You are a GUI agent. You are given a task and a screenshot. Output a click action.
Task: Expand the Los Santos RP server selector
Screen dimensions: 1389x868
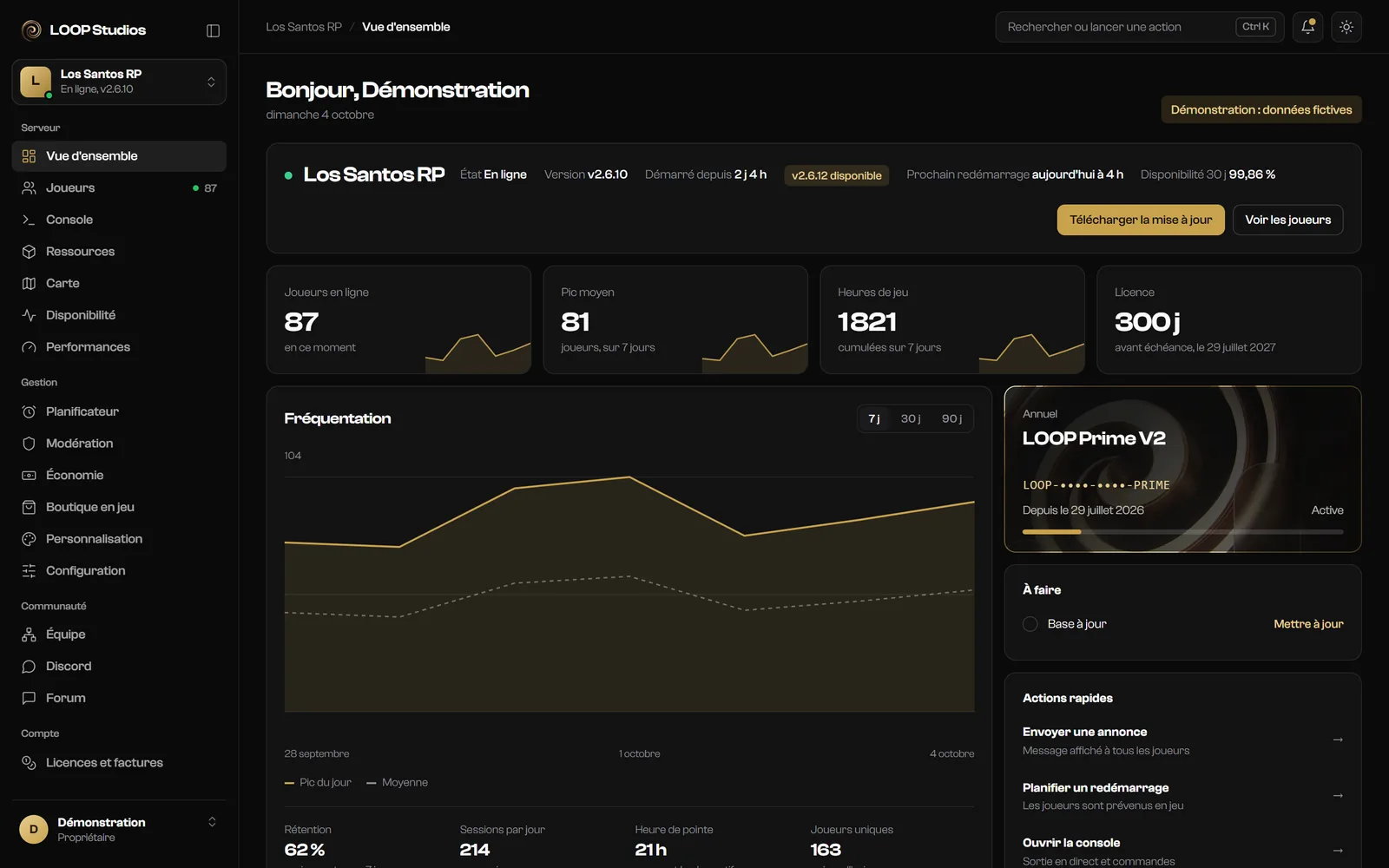click(119, 82)
